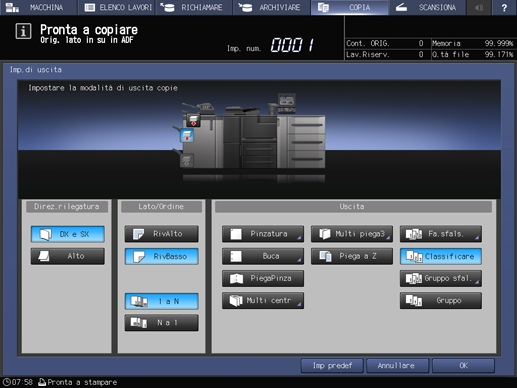Open Multi piega3 tri-fold options
This screenshot has width=517, height=388.
[352, 234]
